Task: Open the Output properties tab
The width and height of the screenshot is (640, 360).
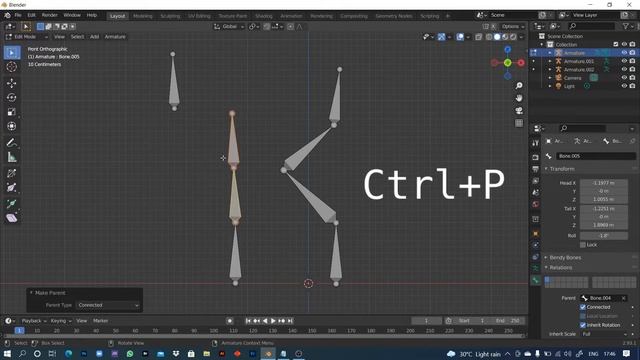Action: point(536,169)
